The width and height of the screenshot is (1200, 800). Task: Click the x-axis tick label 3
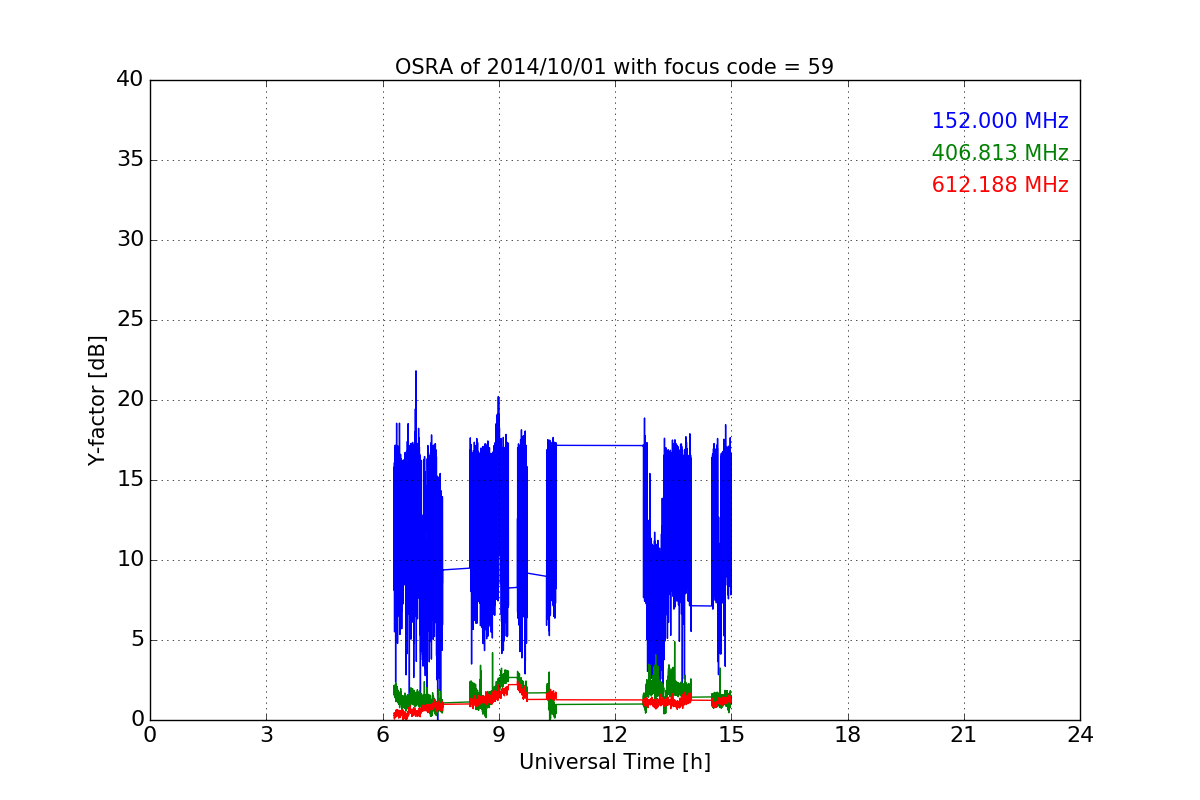(x=266, y=735)
